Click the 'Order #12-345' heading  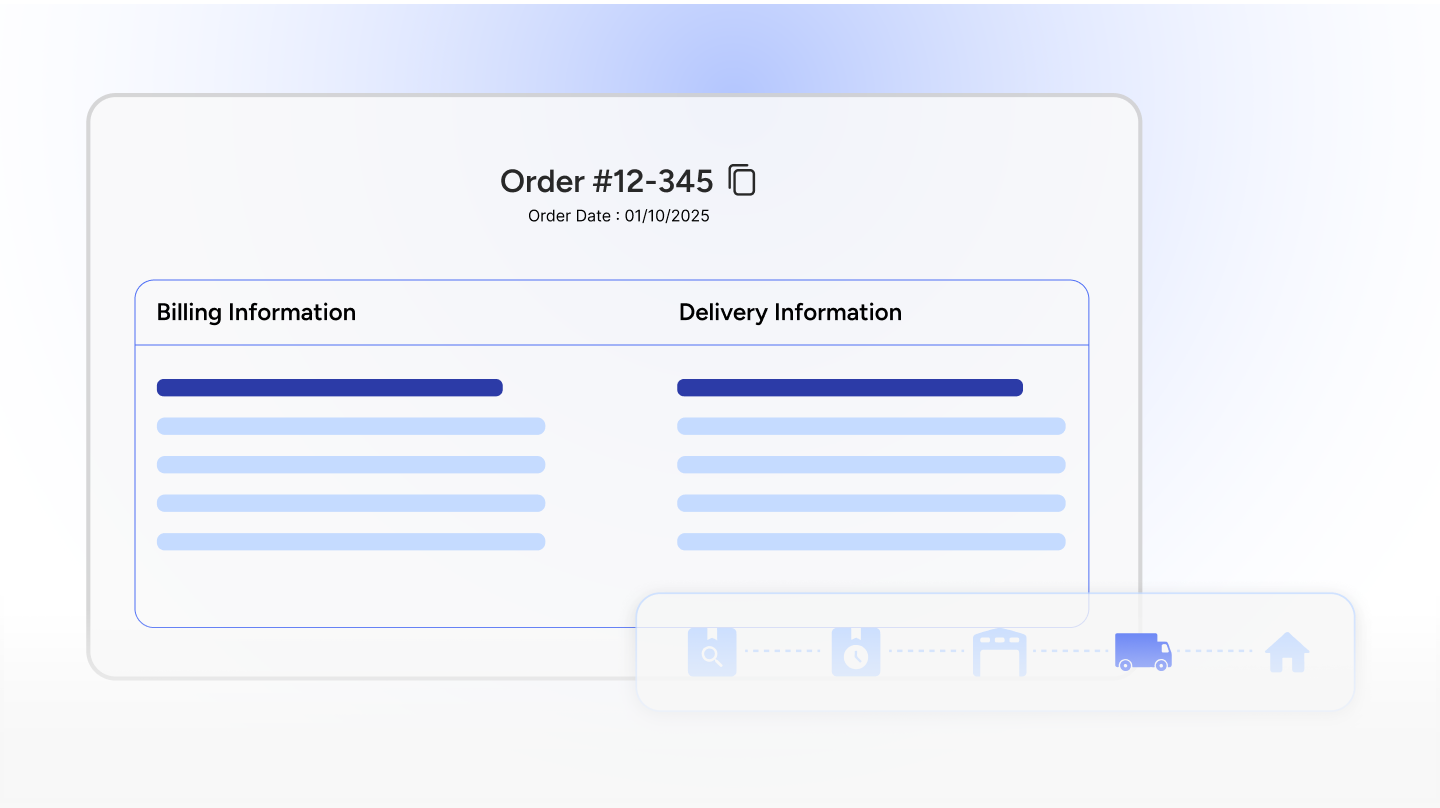(607, 181)
